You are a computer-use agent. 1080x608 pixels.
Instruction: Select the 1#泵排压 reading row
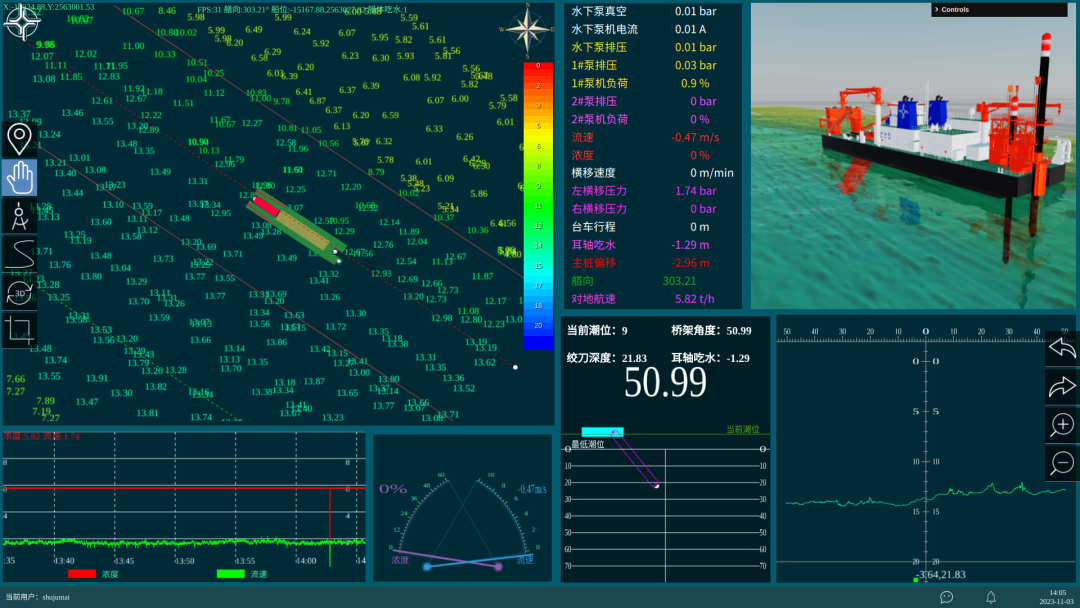click(x=652, y=65)
